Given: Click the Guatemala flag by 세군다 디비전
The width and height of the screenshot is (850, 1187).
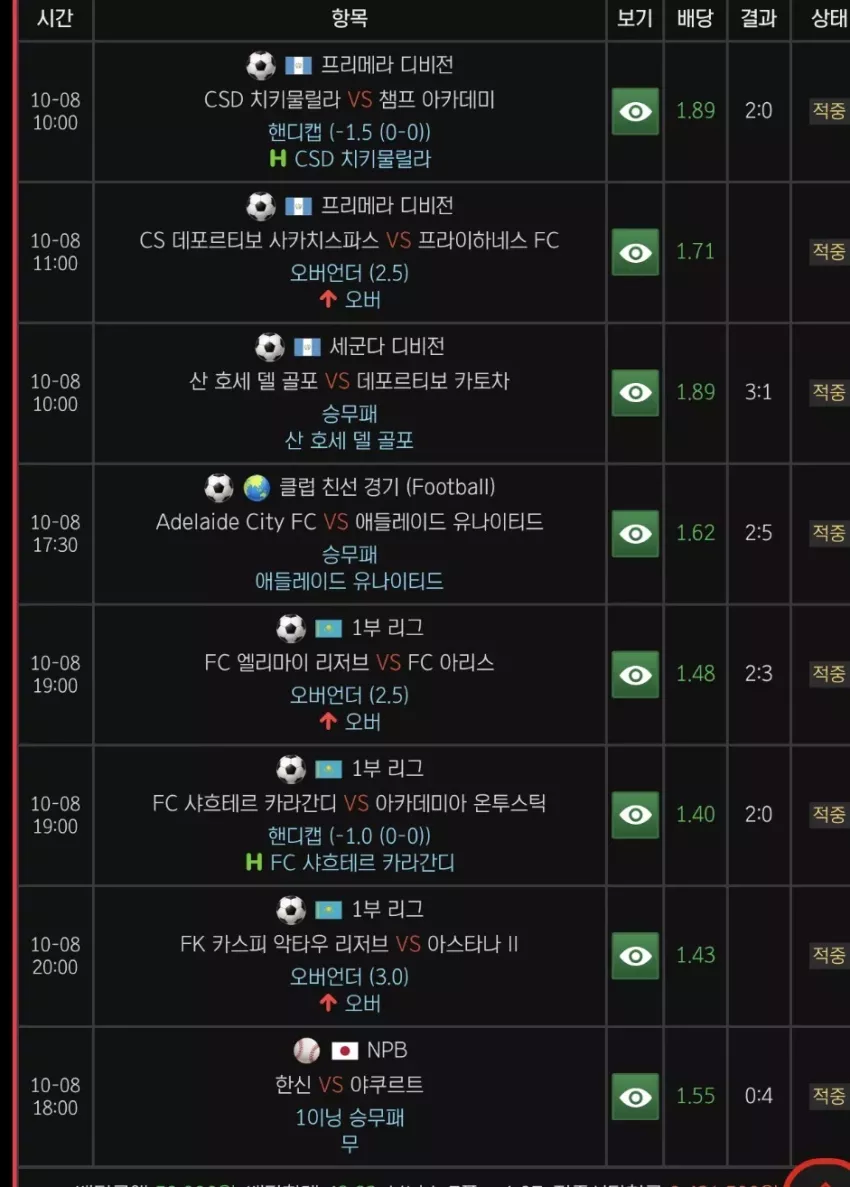Looking at the screenshot, I should 307,347.
